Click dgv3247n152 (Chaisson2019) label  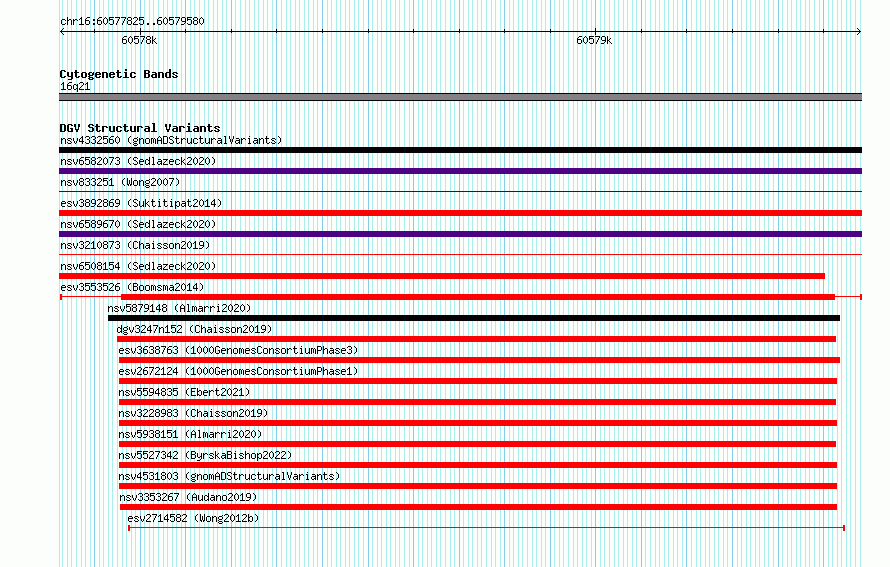pyautogui.click(x=194, y=329)
